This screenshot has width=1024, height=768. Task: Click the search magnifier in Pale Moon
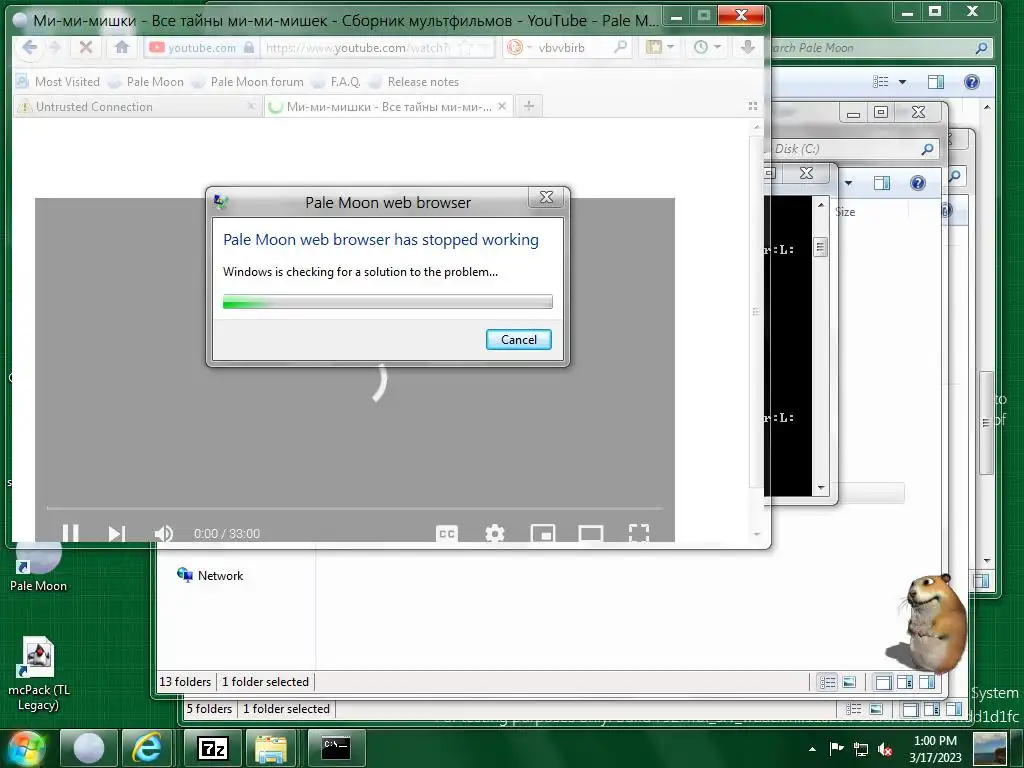click(620, 47)
